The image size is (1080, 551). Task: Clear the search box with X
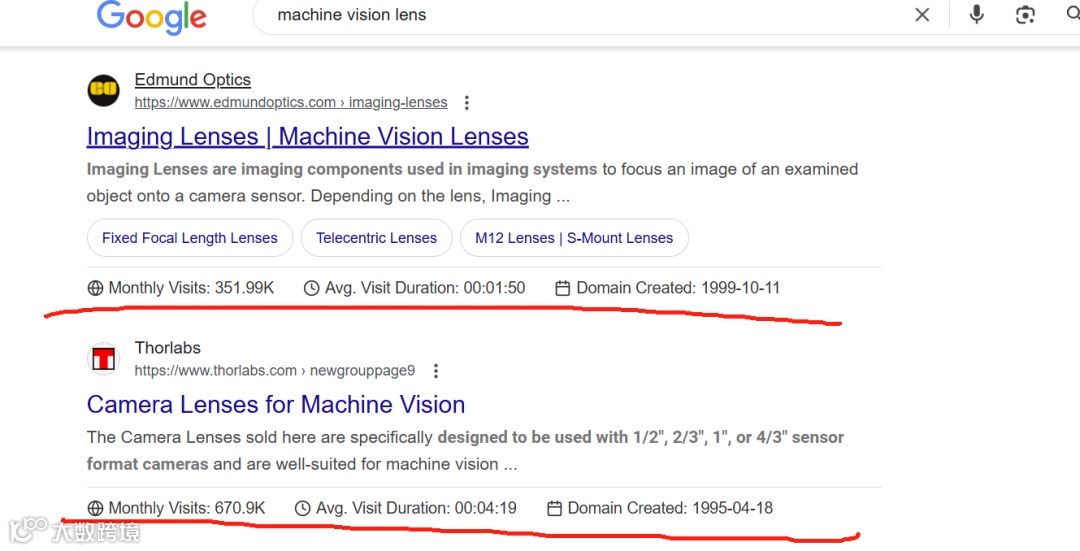pos(922,14)
